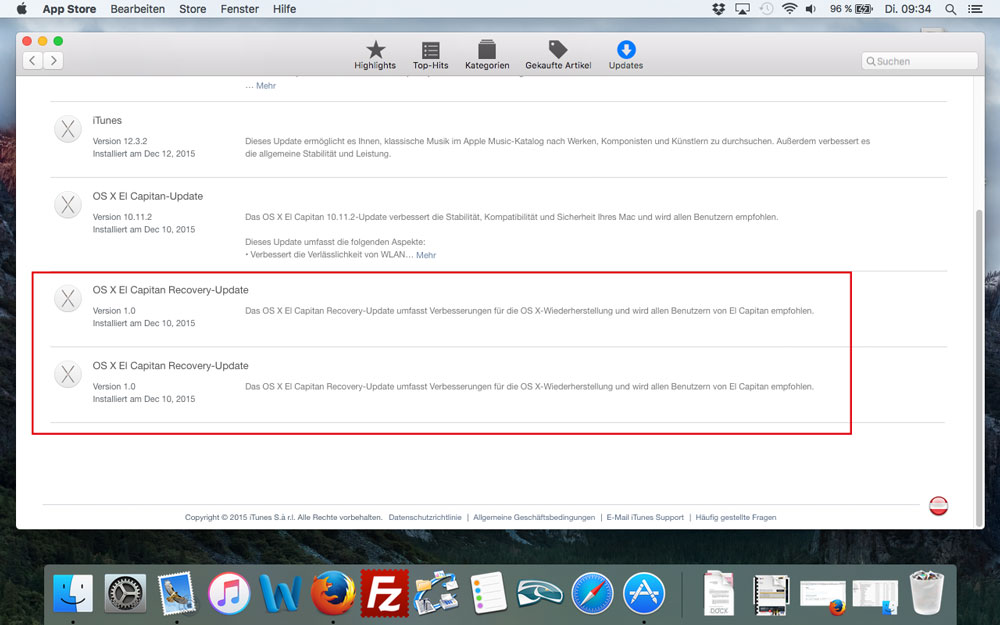Viewport: 1000px width, 625px height.
Task: Click the Wi-Fi status icon
Action: click(x=790, y=9)
